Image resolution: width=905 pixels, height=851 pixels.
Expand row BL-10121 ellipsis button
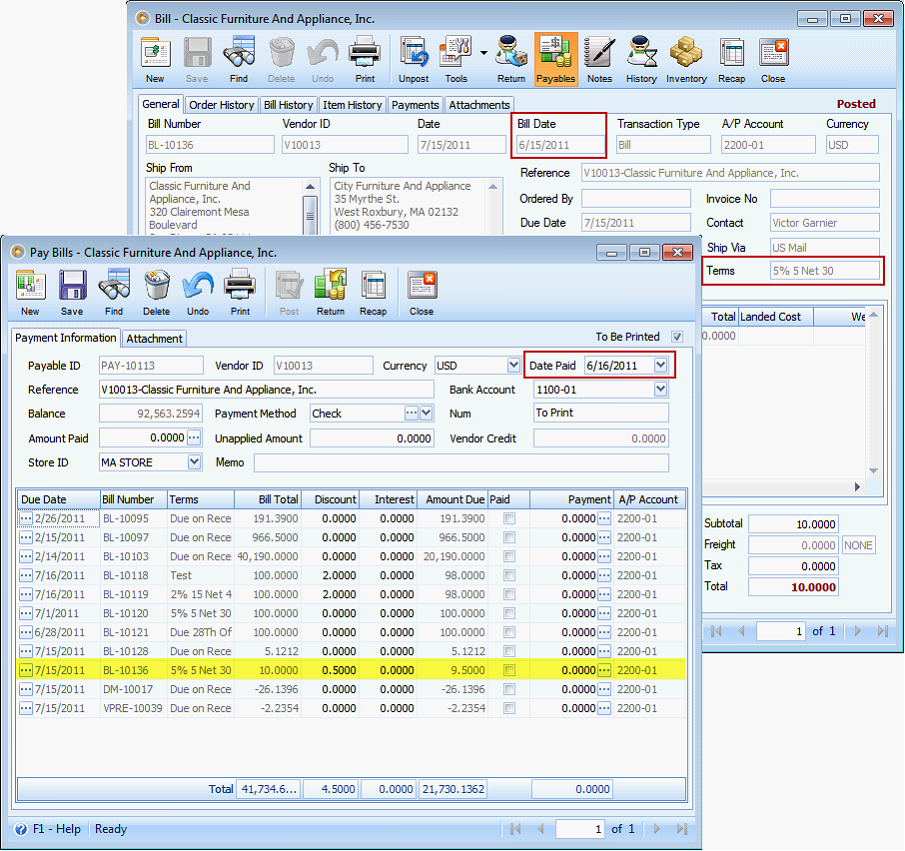pos(25,632)
